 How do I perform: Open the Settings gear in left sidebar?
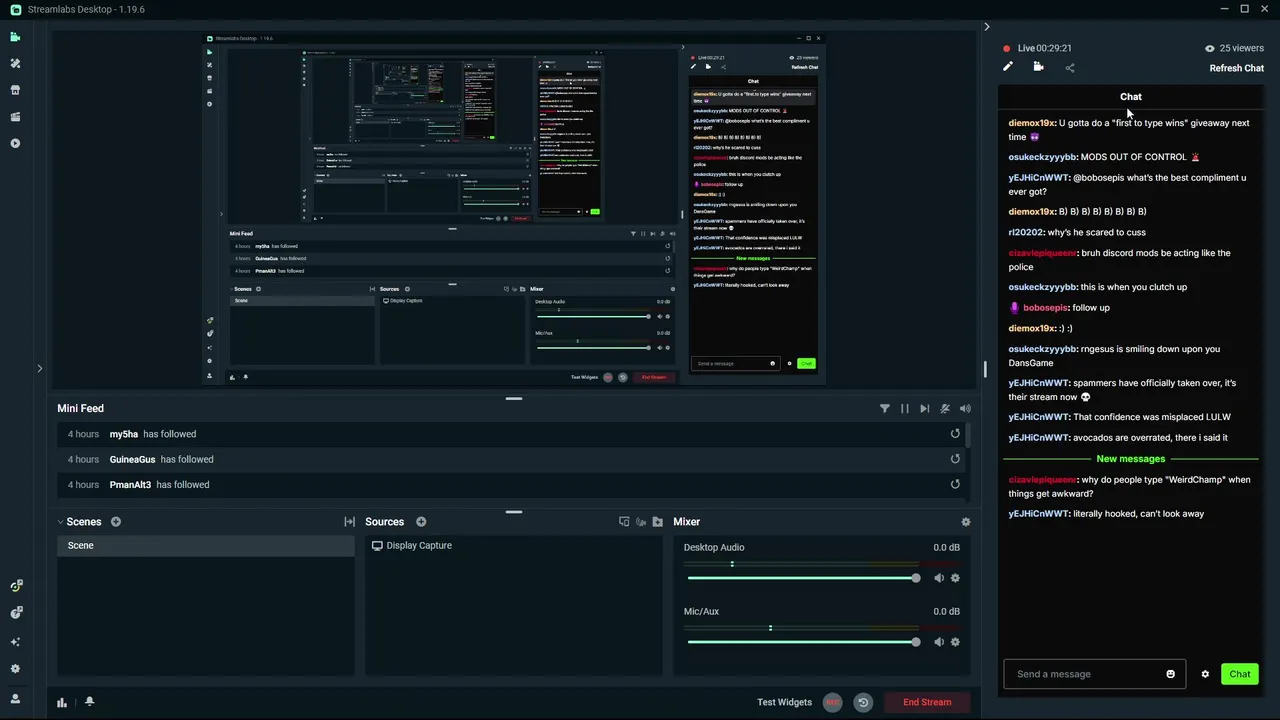15,669
